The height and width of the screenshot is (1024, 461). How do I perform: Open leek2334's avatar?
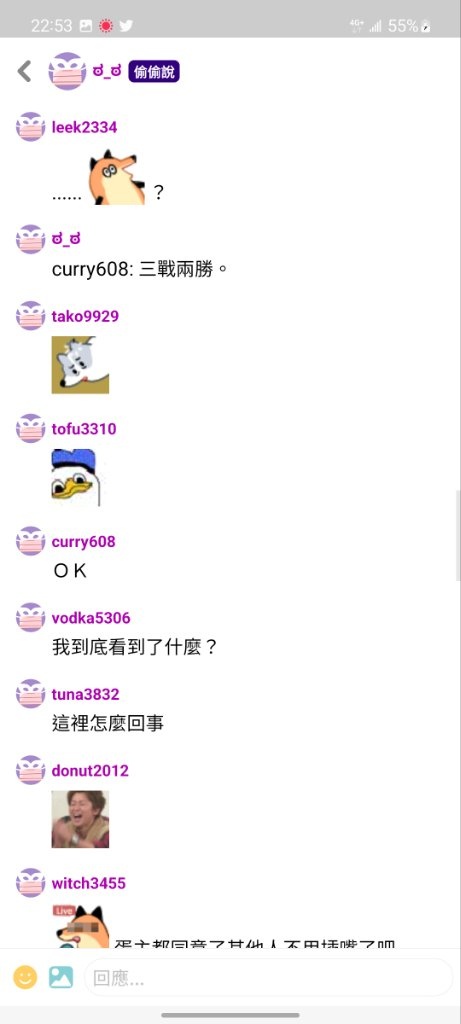[30, 127]
